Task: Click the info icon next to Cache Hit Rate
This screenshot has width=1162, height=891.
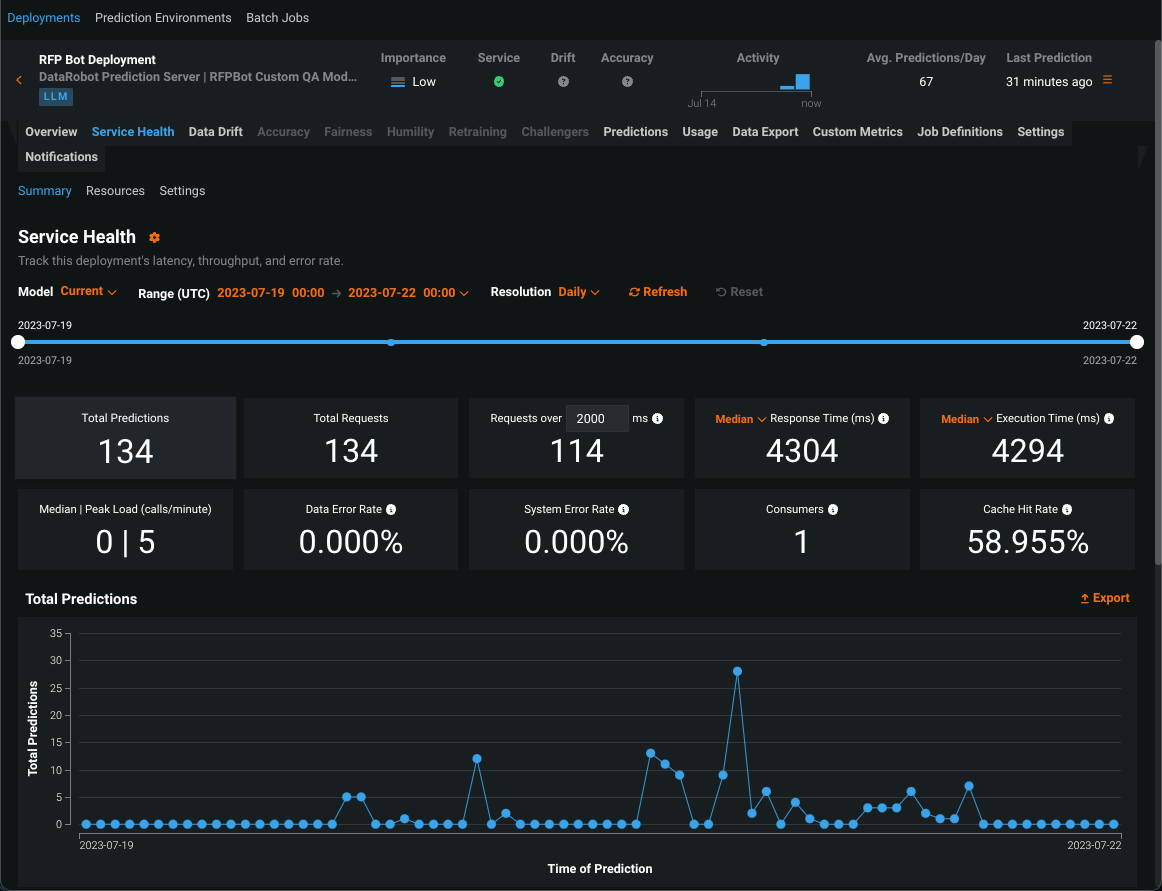Action: click(1067, 510)
